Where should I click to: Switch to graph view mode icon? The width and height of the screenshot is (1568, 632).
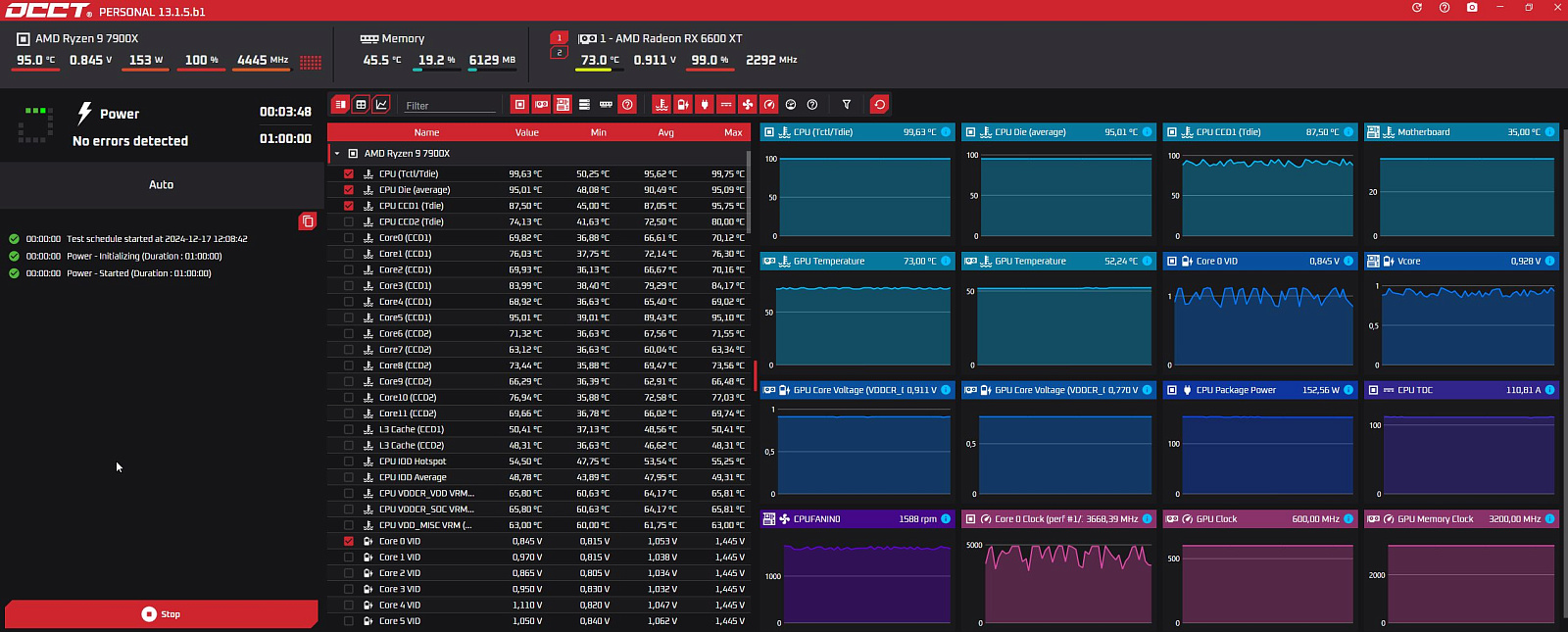point(381,104)
